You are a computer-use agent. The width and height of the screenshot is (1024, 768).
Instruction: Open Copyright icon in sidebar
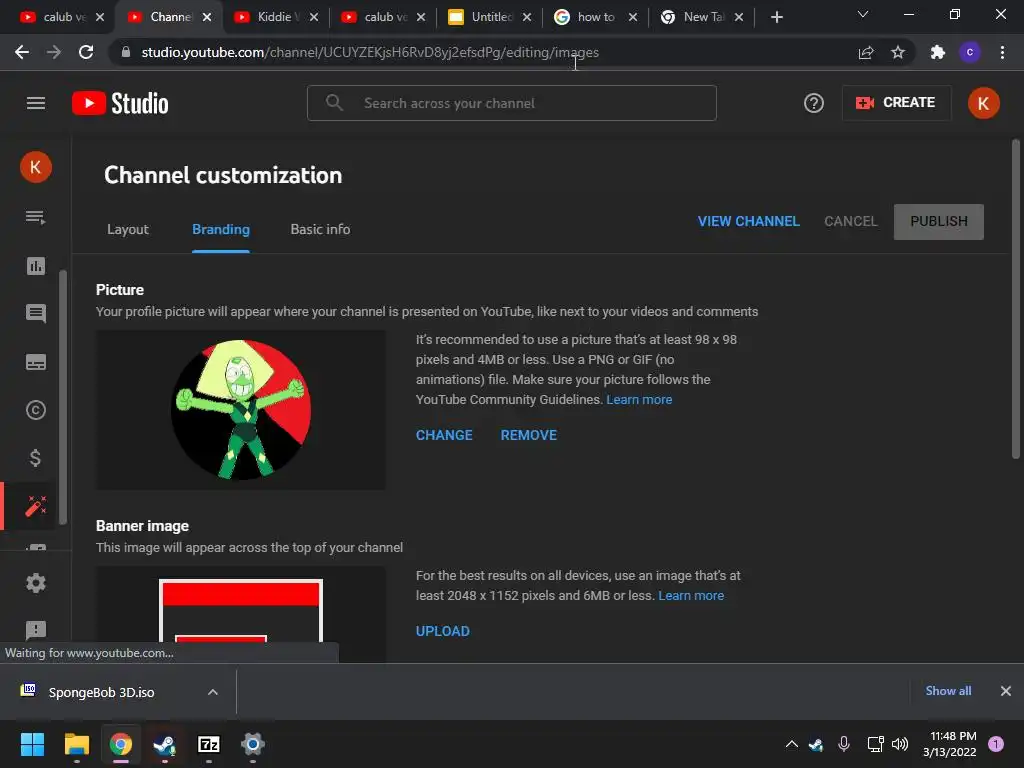(36, 410)
